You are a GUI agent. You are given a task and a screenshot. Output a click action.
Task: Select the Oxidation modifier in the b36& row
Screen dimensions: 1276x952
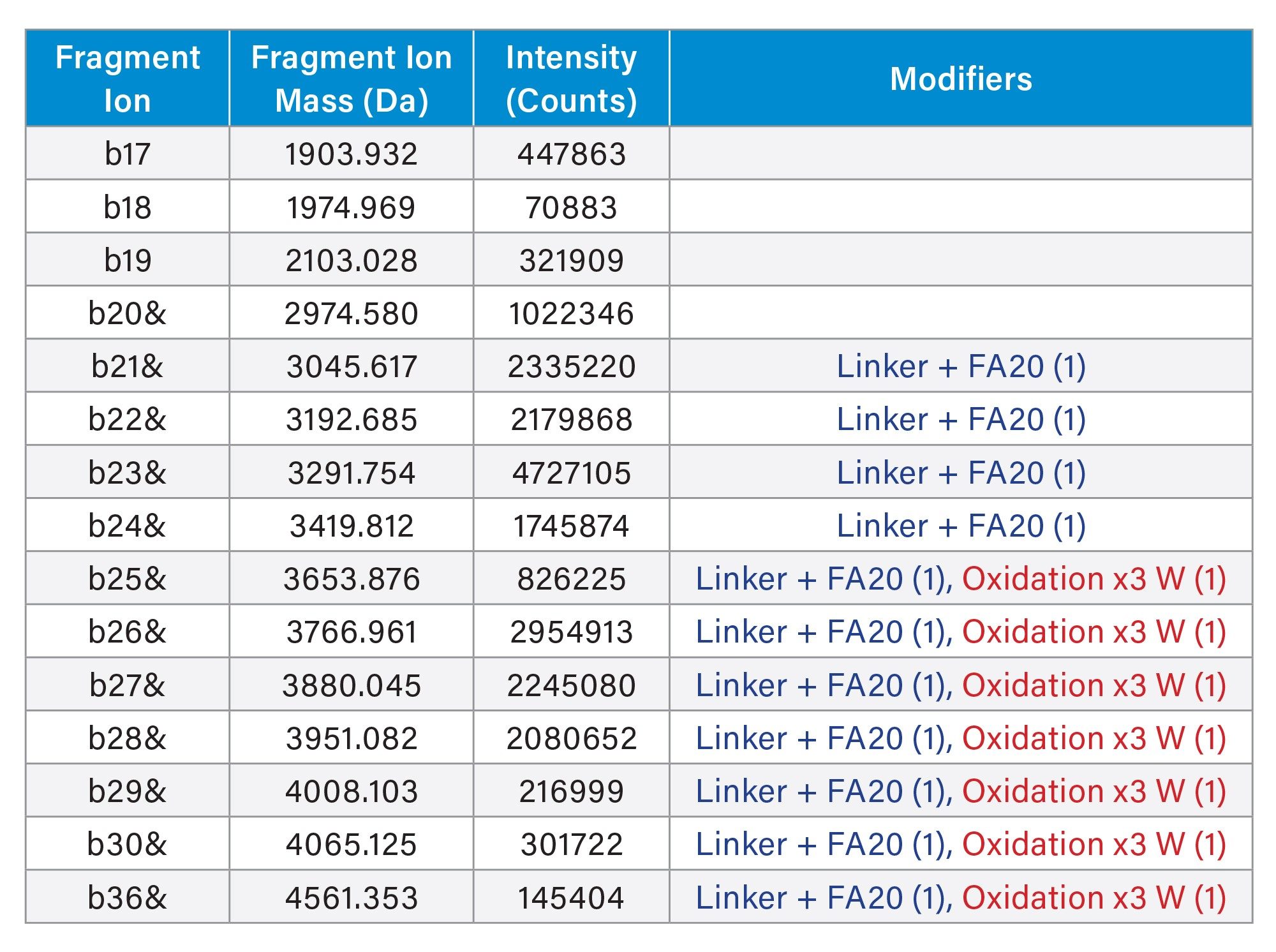click(1094, 898)
